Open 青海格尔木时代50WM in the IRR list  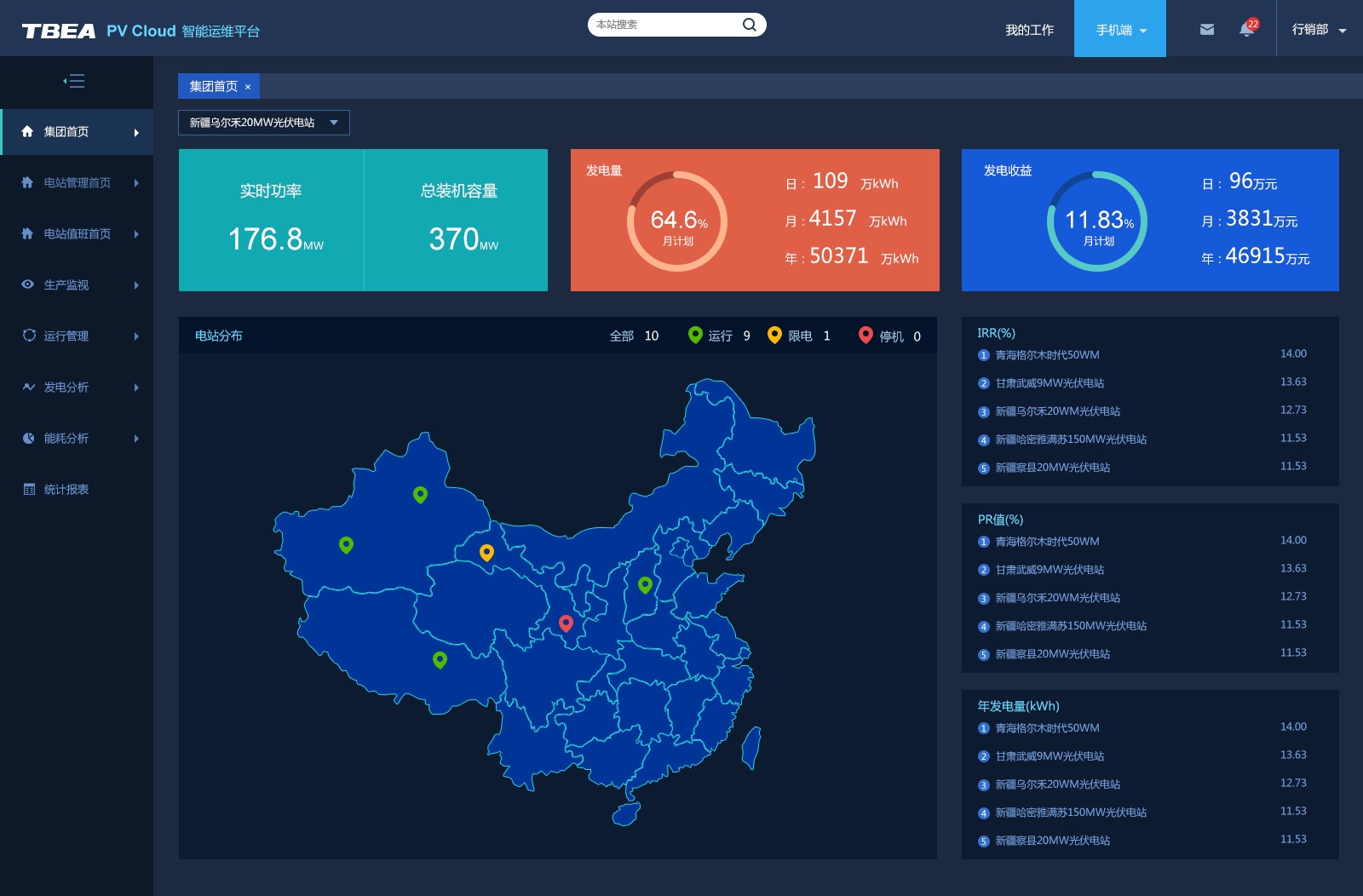pos(1047,355)
